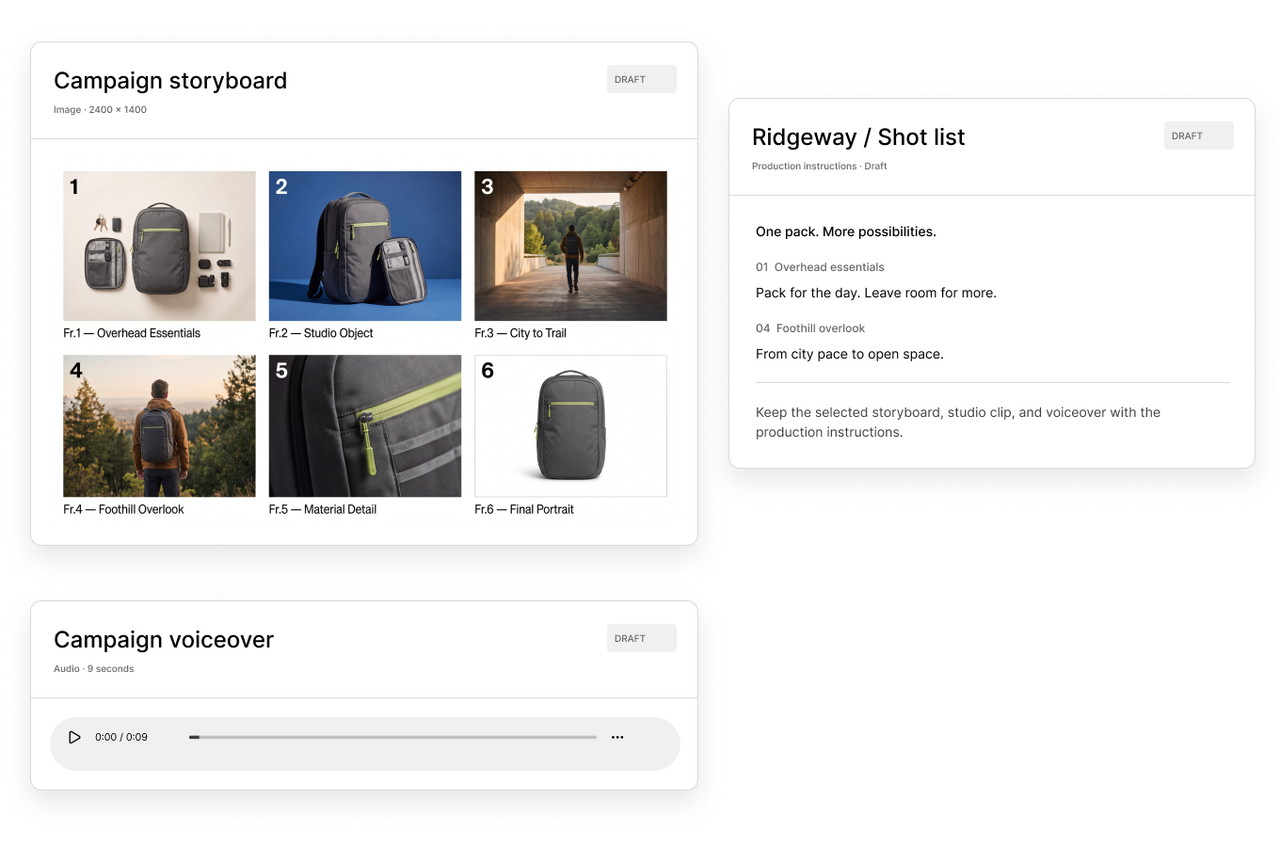Click the 'Fr.2 — Studio Object' caption

tap(321, 333)
